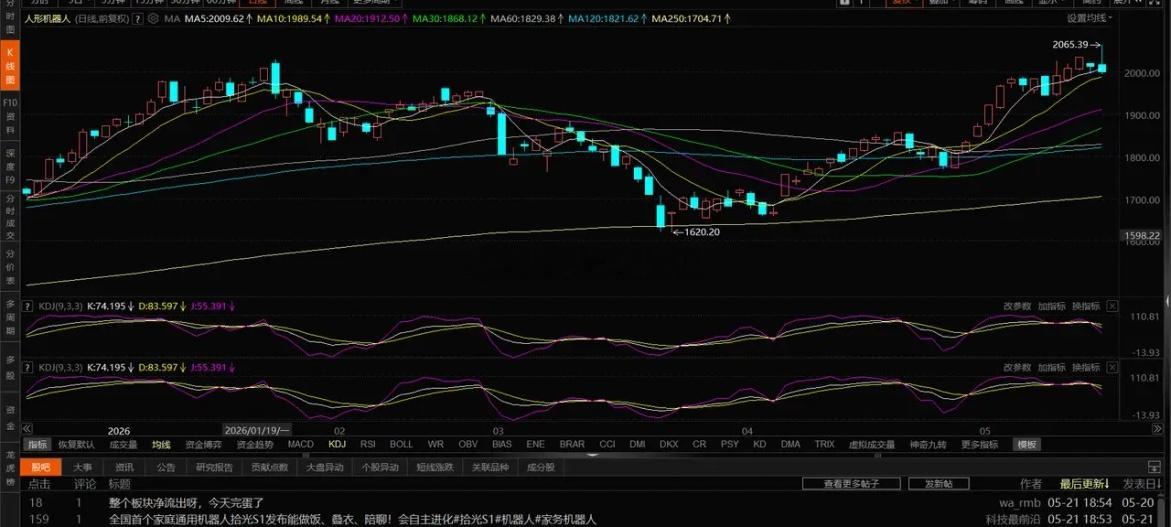Select the WR indicator
This screenshot has width=1171, height=527.
435,444
